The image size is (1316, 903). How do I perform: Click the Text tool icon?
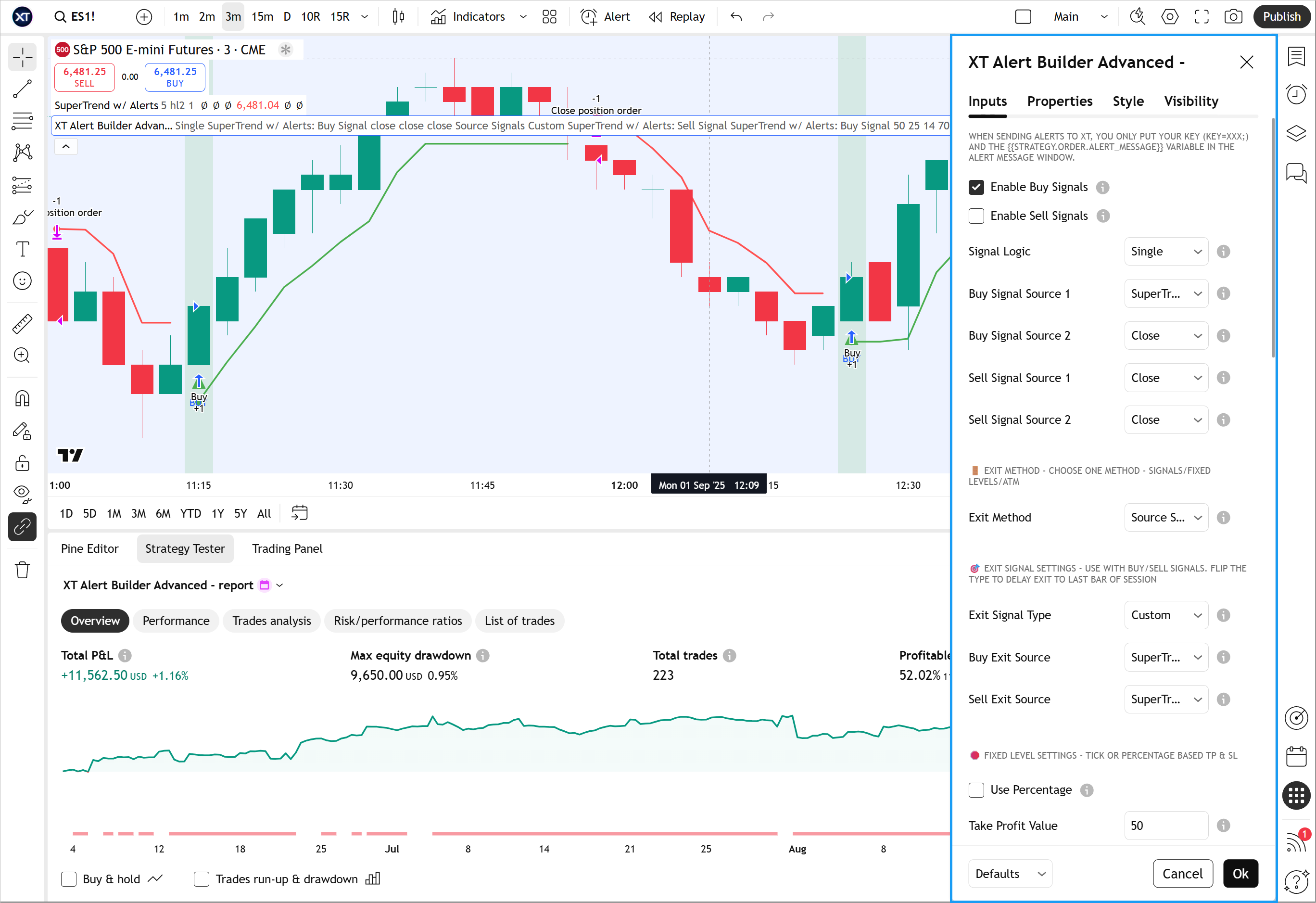22,249
